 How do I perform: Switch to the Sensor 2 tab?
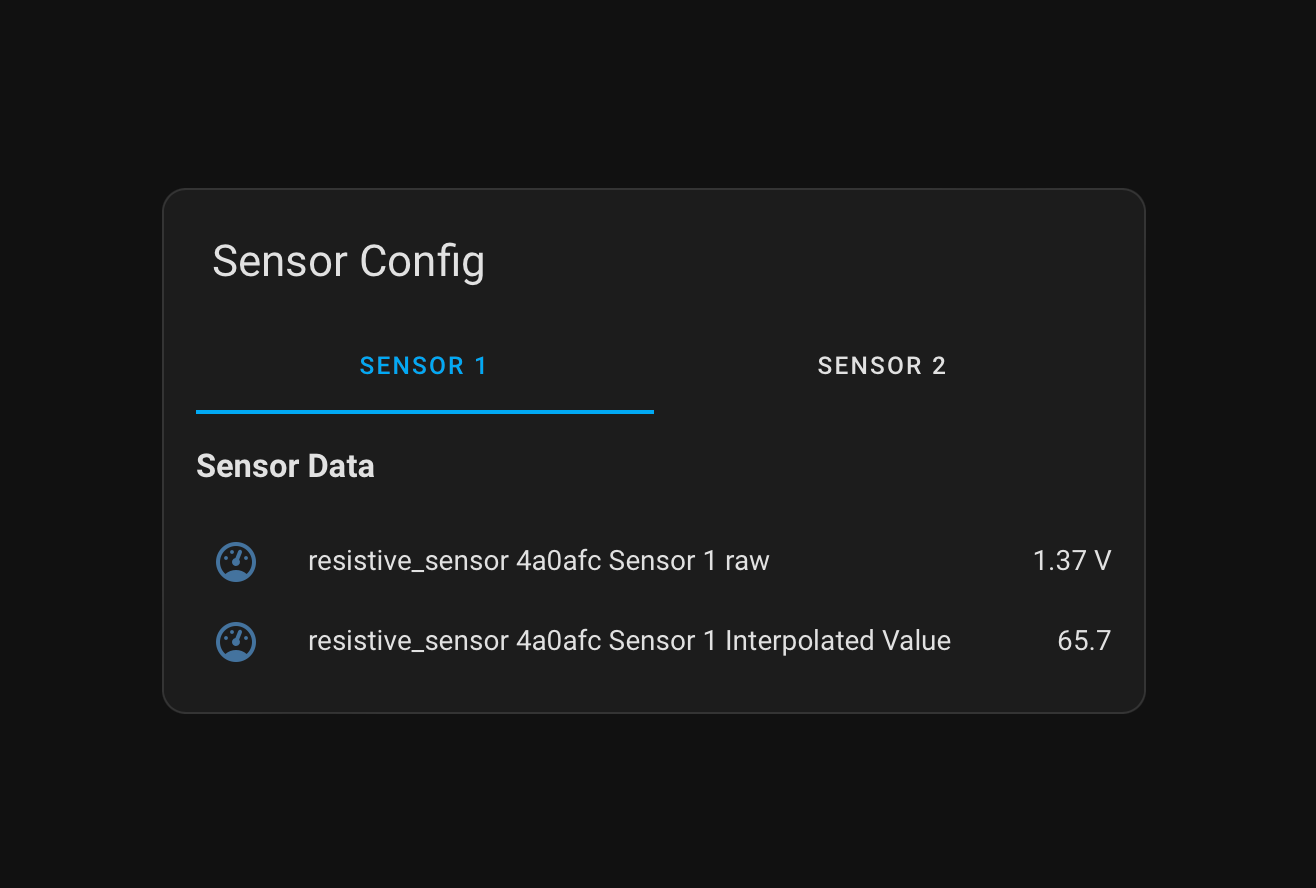tap(882, 366)
